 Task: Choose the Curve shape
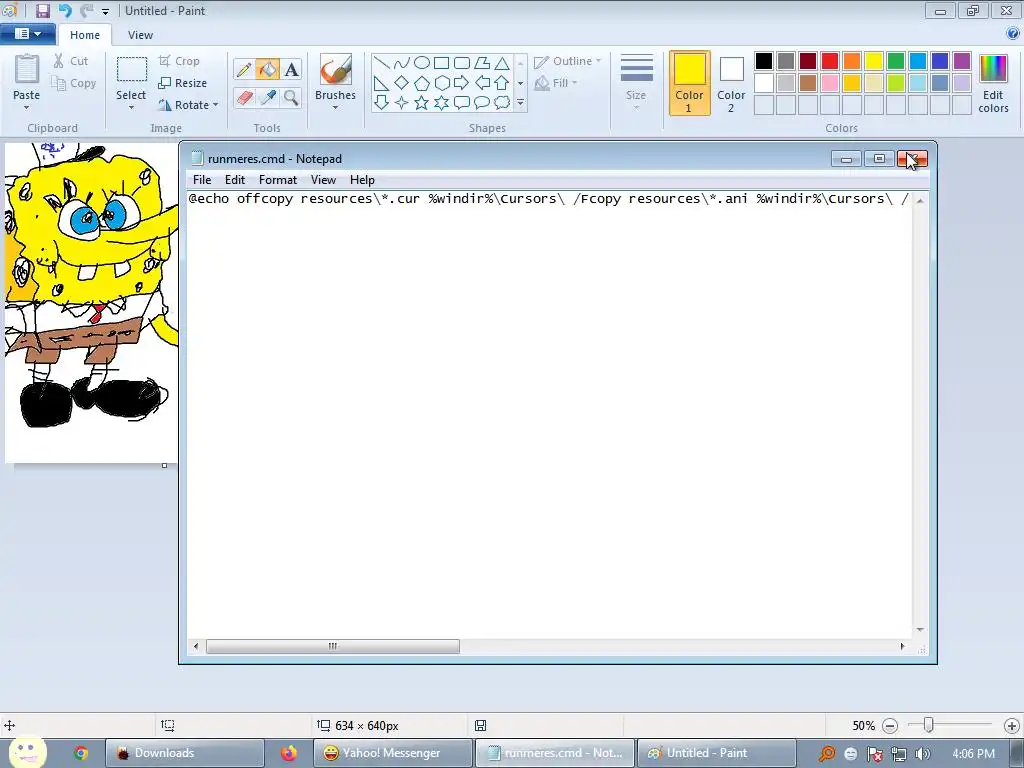(402, 63)
